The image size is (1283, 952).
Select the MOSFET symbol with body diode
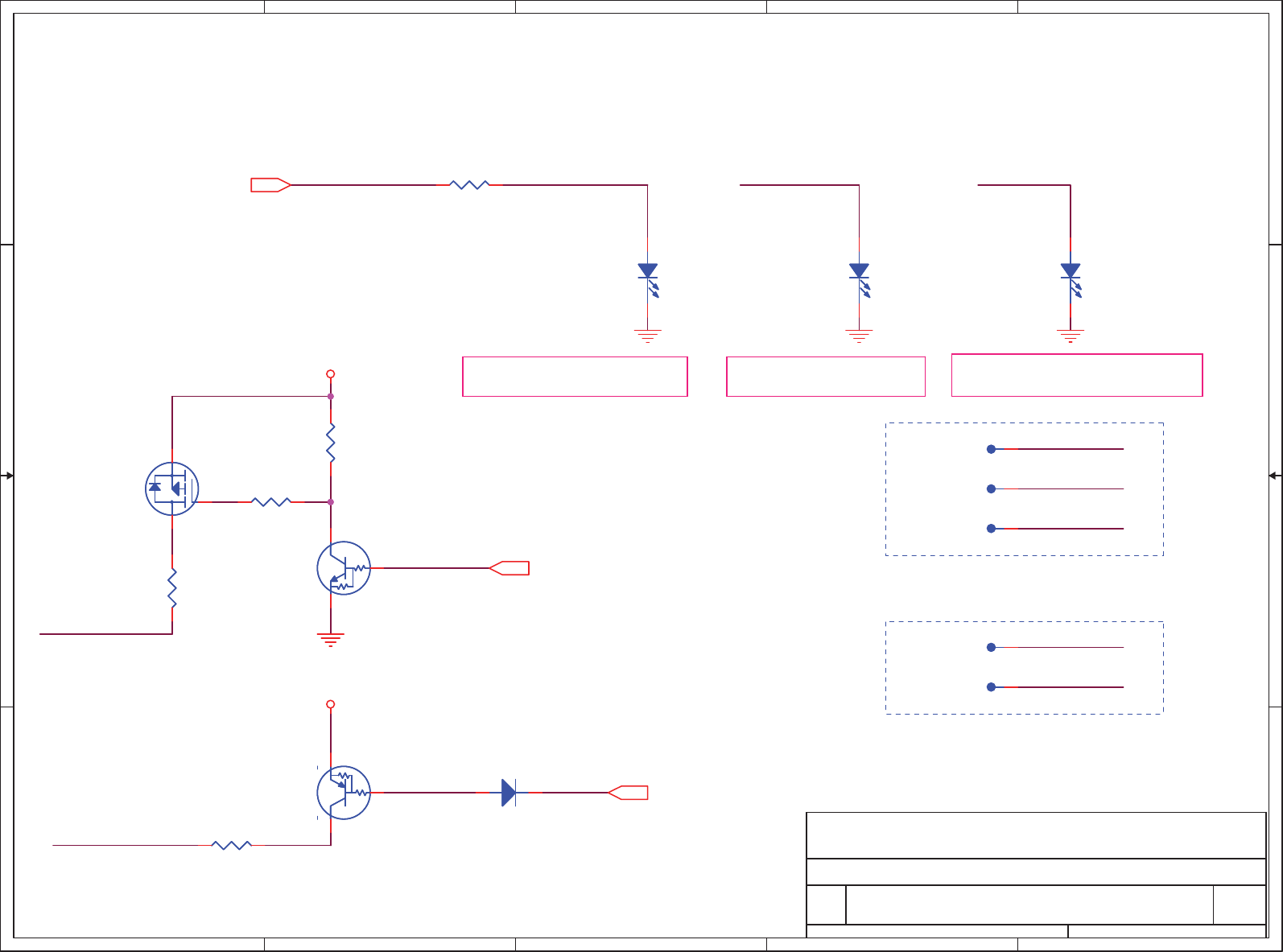tap(172, 488)
